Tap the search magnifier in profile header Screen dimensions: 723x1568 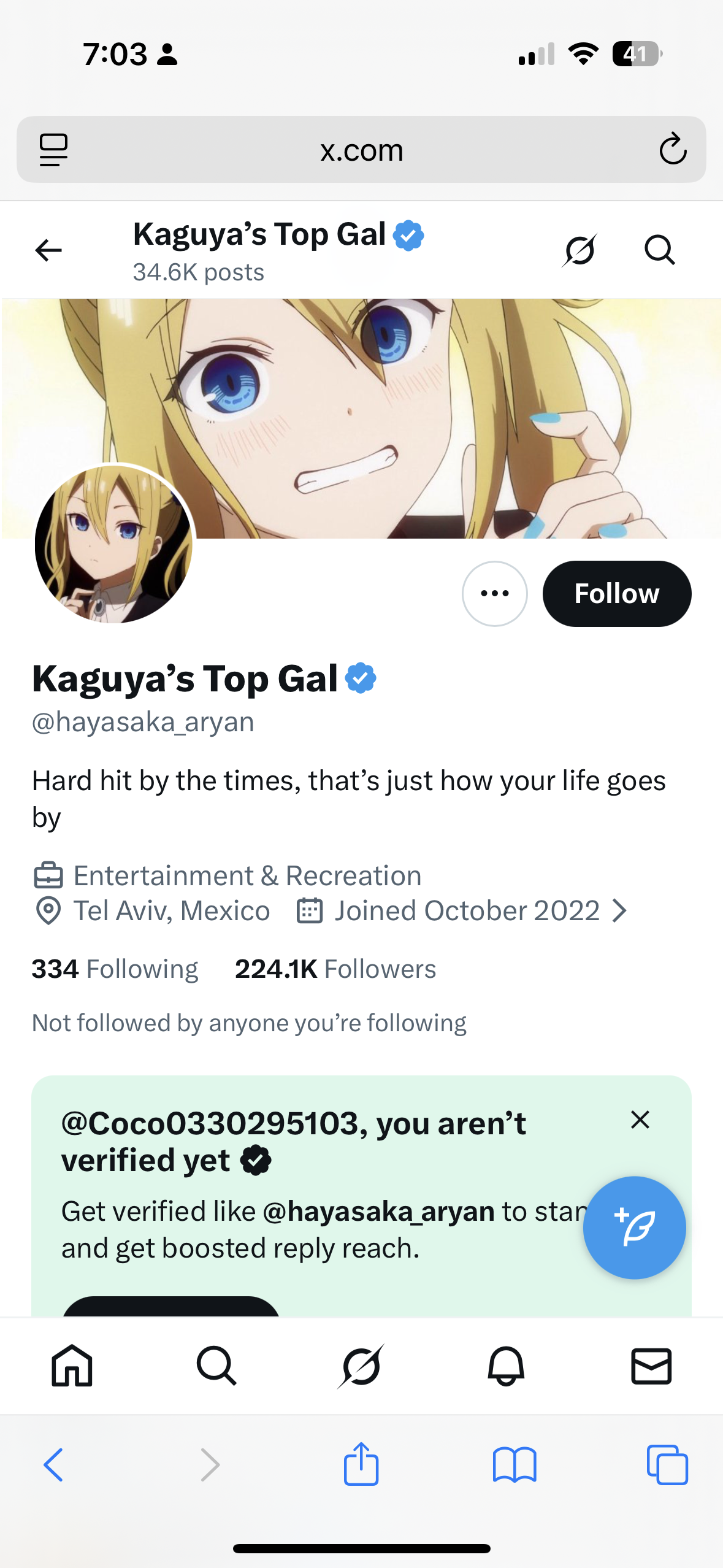coord(659,250)
